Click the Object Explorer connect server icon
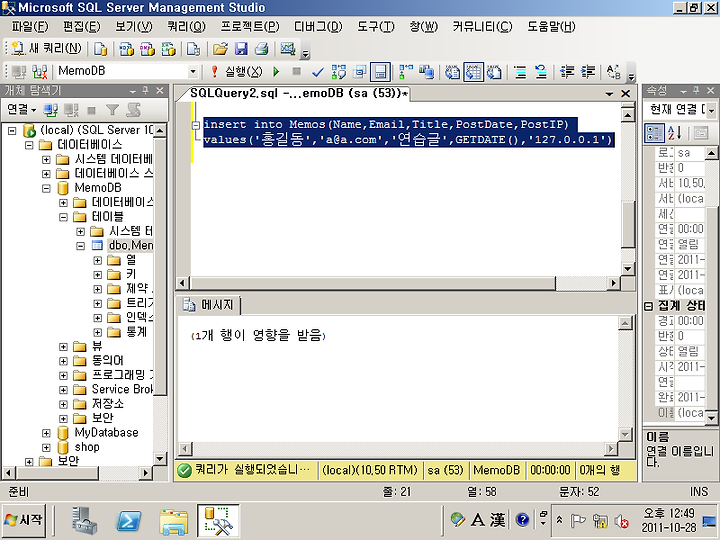This screenshot has height=540, width=720. pos(51,110)
